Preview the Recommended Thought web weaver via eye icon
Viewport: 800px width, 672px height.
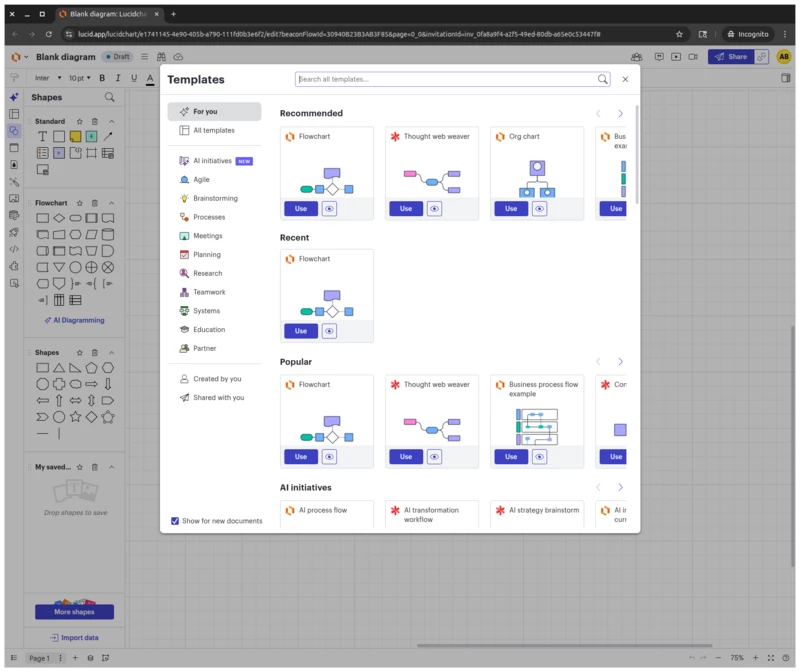pos(434,209)
